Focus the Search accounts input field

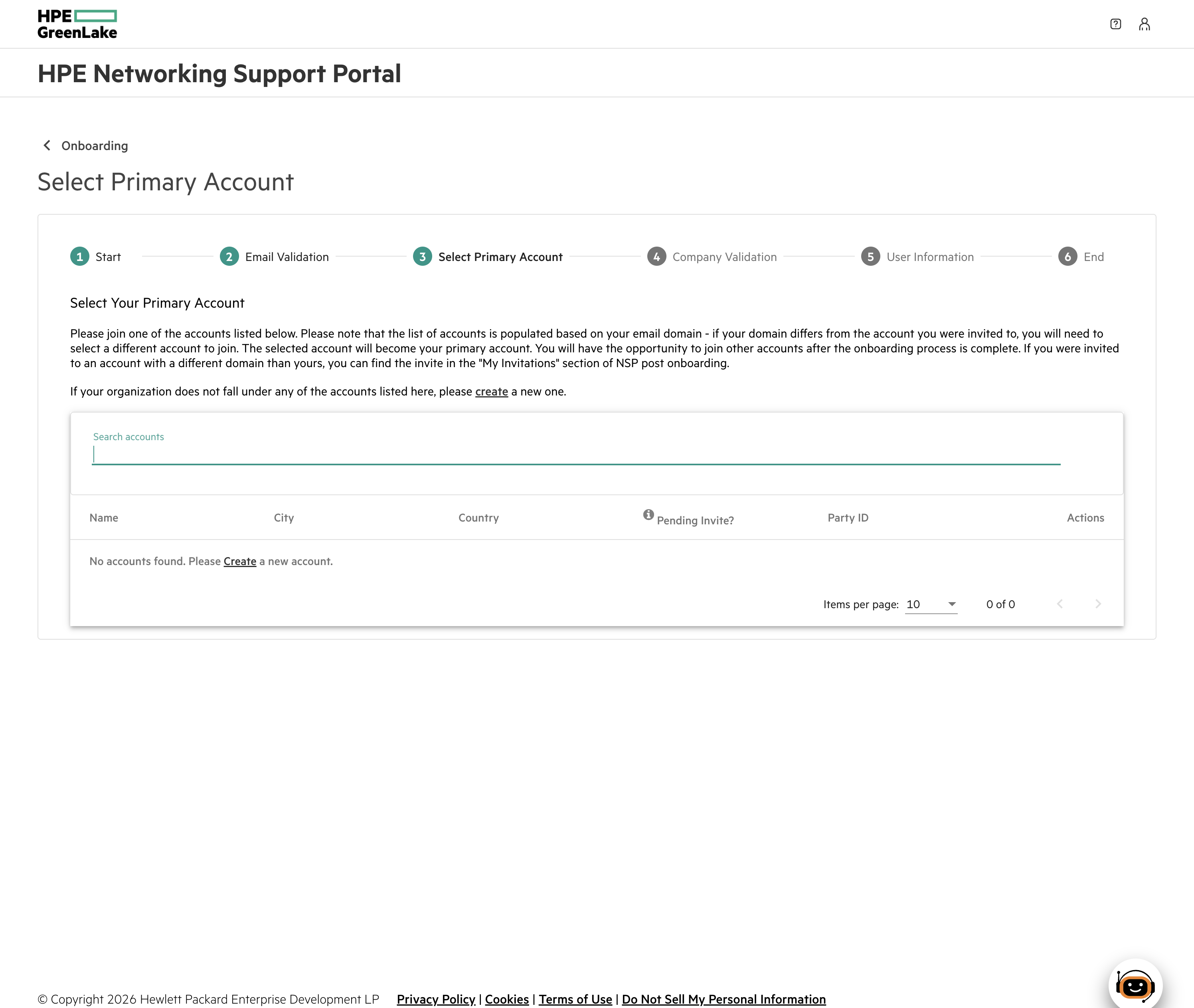tap(576, 455)
